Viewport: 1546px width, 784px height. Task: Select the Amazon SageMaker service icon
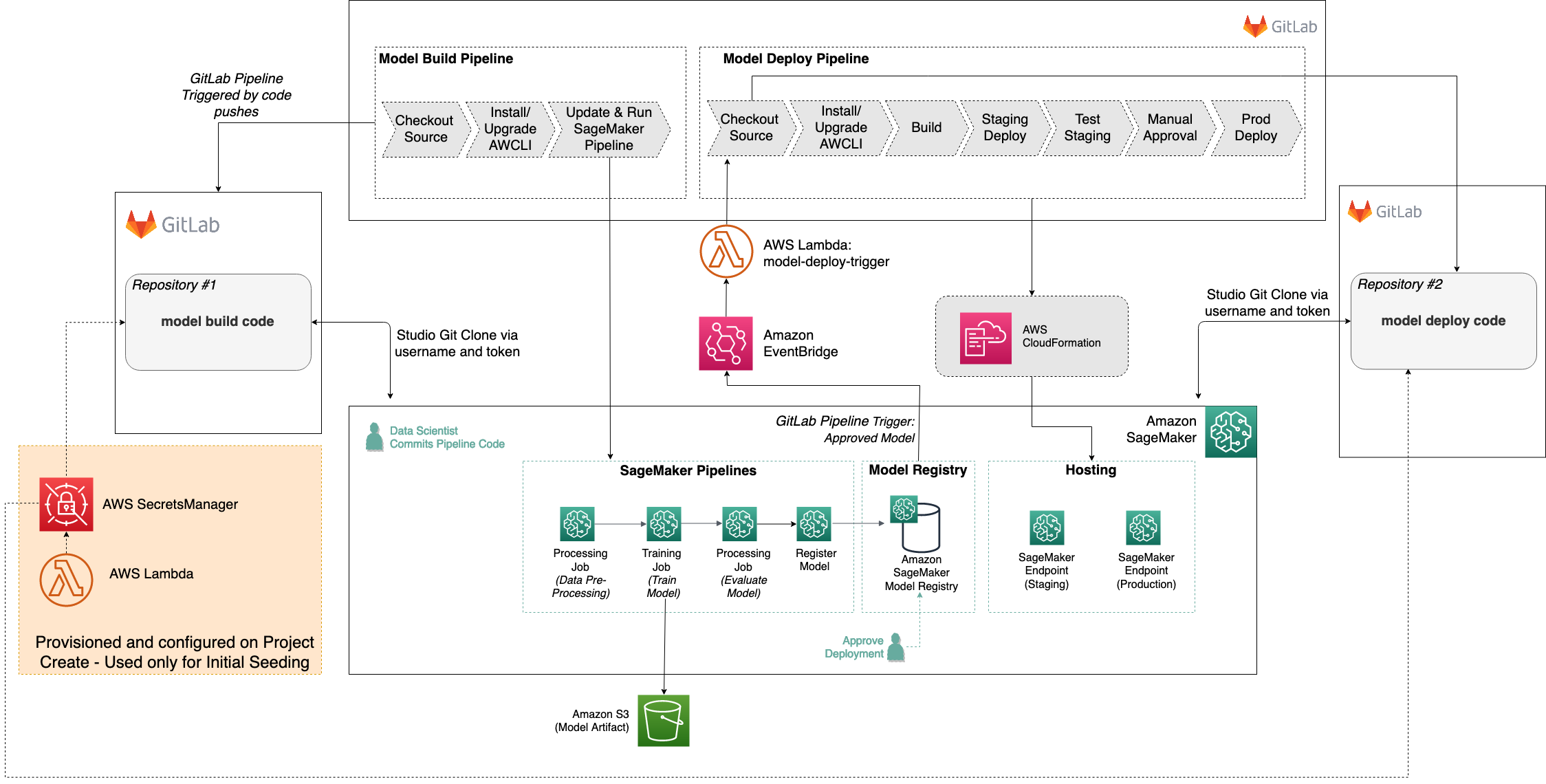tap(1231, 432)
